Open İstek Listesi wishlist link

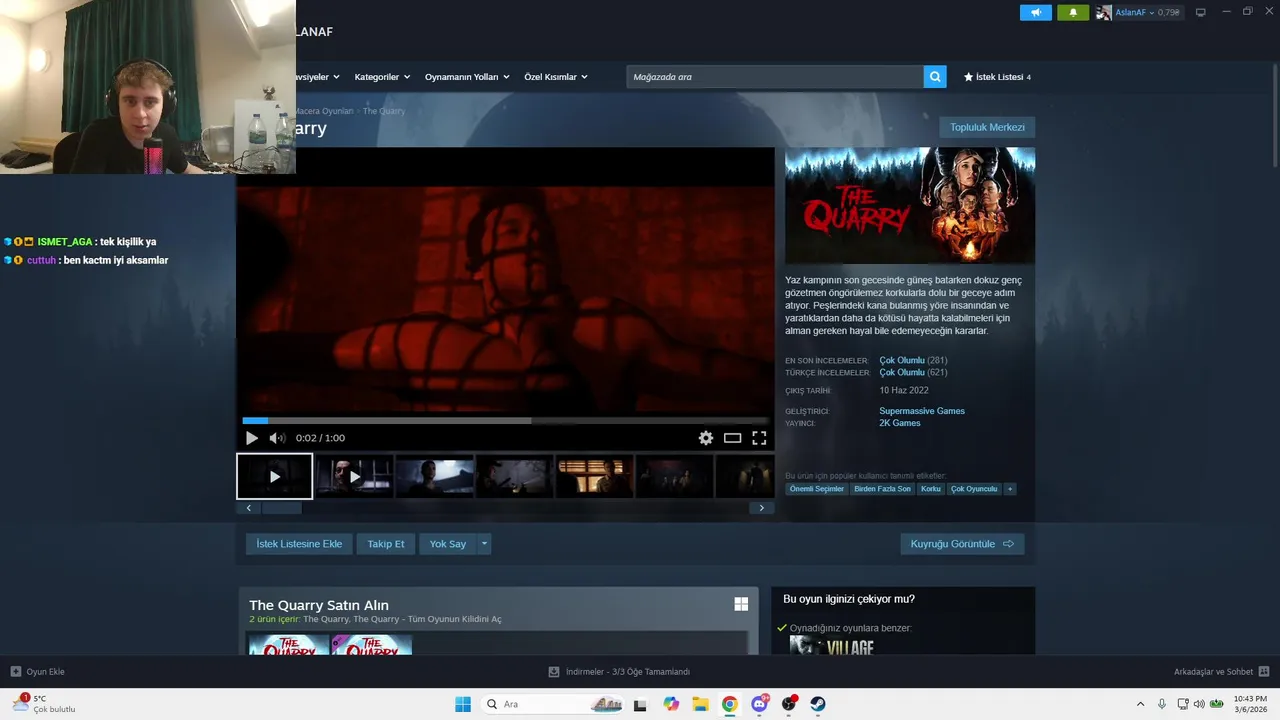[997, 77]
